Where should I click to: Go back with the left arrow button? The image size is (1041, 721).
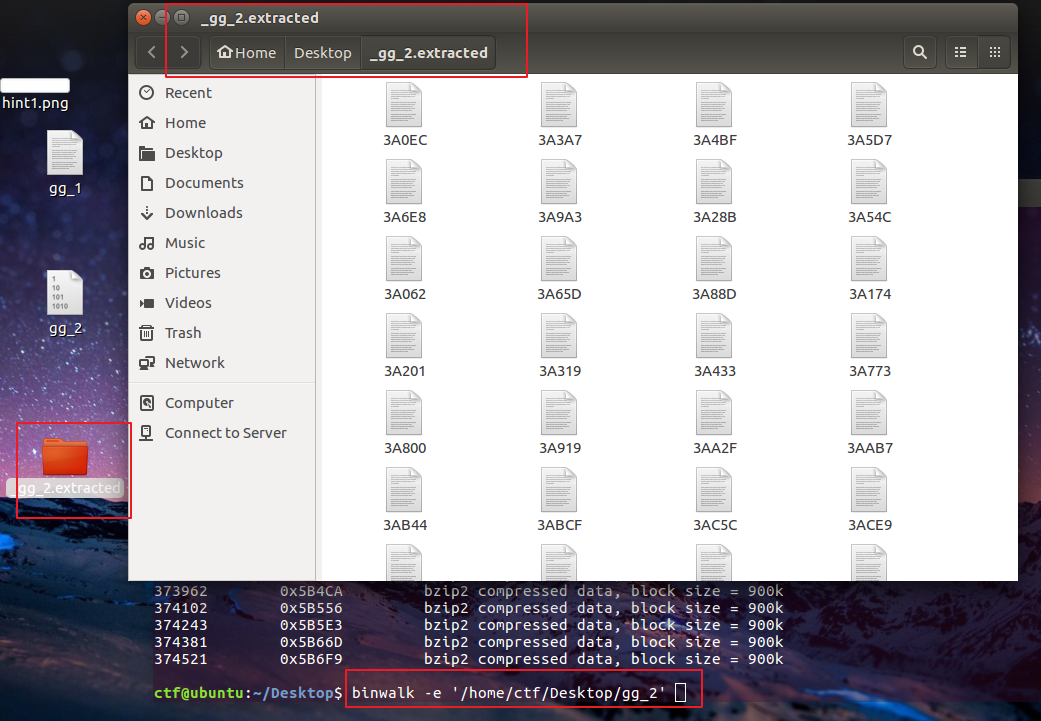click(152, 52)
